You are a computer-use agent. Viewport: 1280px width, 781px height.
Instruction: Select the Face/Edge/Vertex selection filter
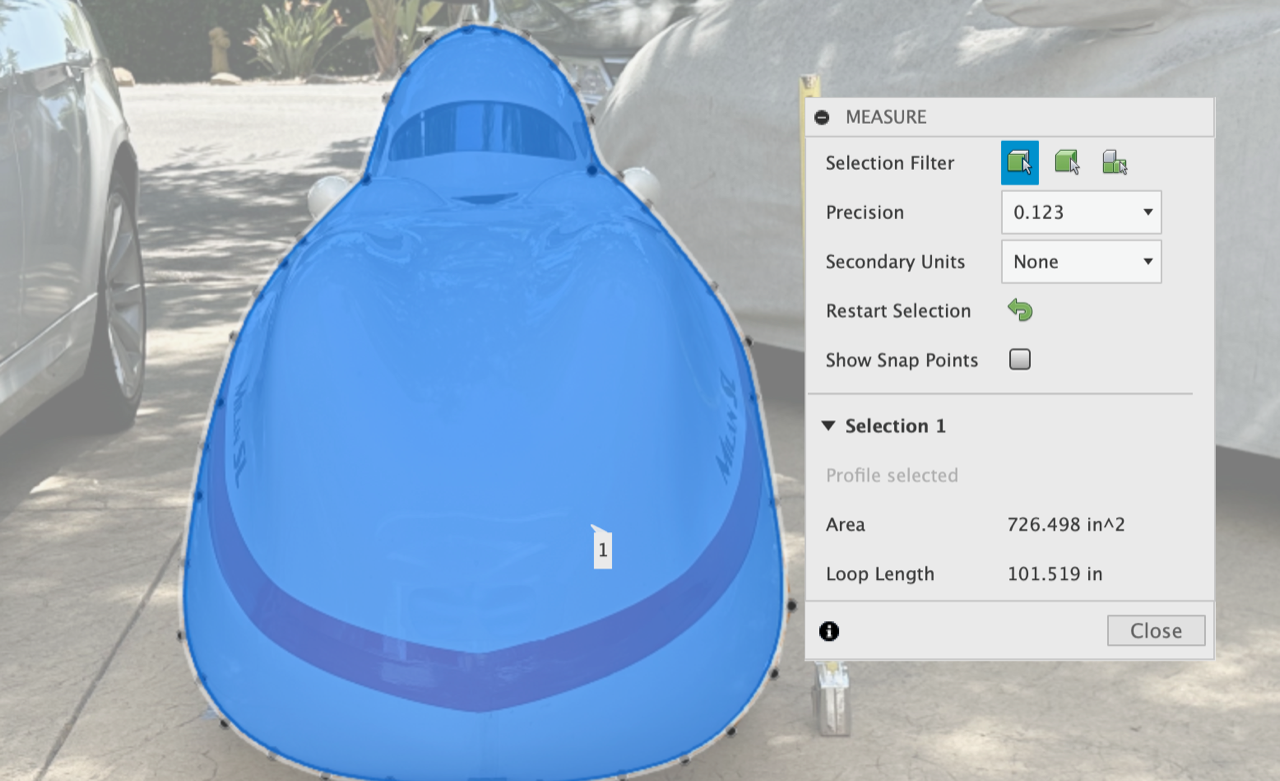(1019, 163)
